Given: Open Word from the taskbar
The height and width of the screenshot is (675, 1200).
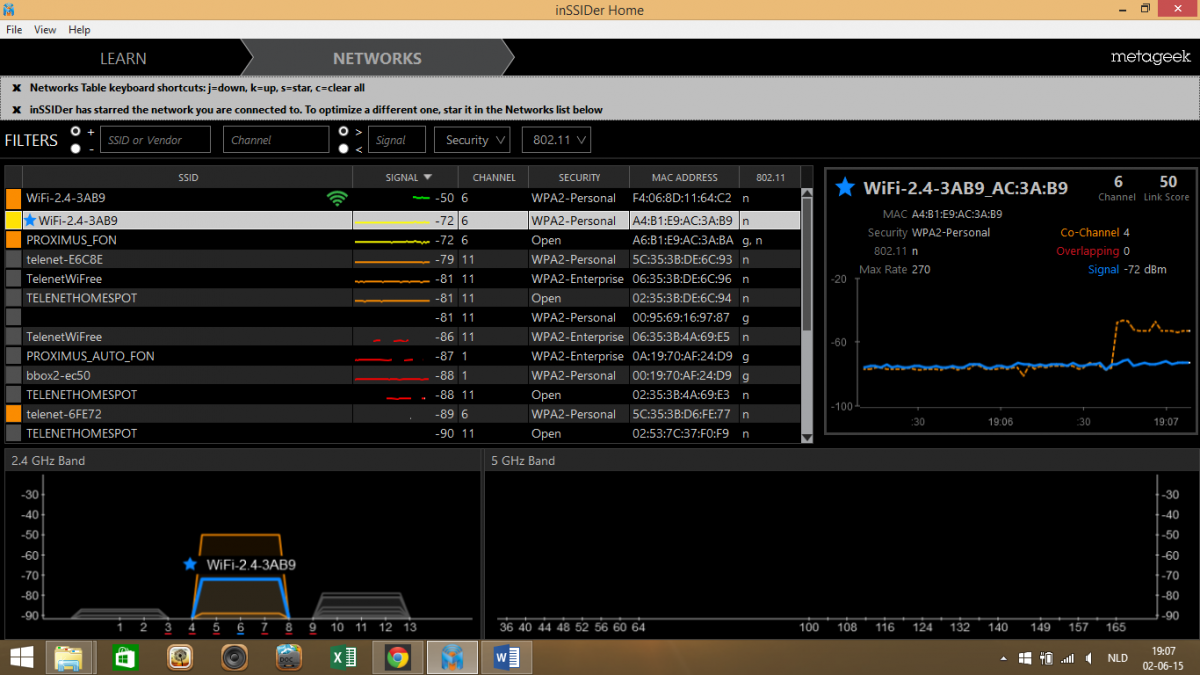Looking at the screenshot, I should click(x=507, y=657).
